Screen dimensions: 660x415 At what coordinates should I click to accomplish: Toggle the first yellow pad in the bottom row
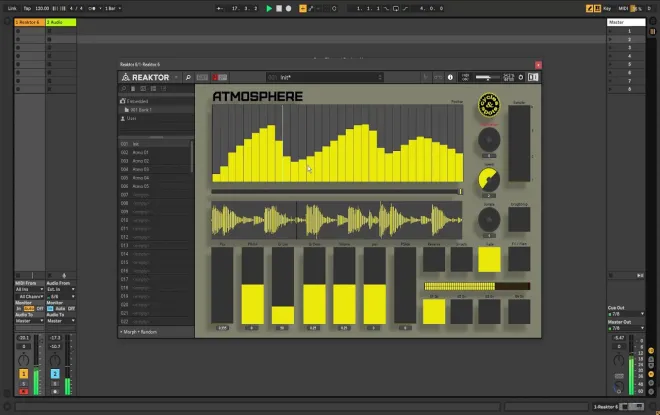tap(434, 312)
